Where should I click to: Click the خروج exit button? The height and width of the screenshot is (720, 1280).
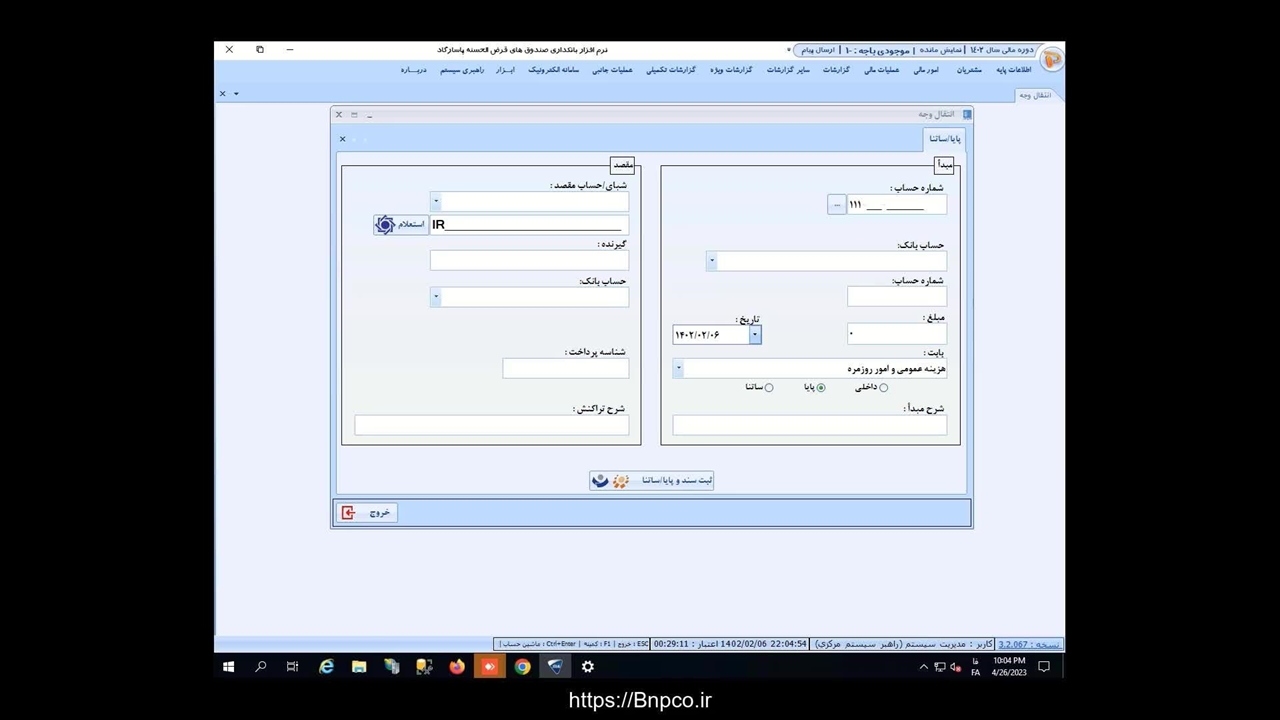click(367, 513)
